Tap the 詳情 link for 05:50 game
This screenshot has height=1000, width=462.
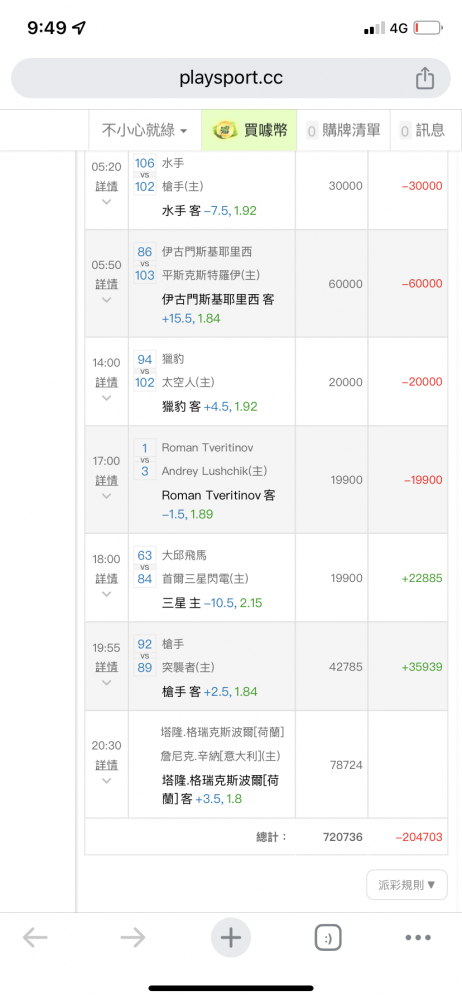pos(107,284)
